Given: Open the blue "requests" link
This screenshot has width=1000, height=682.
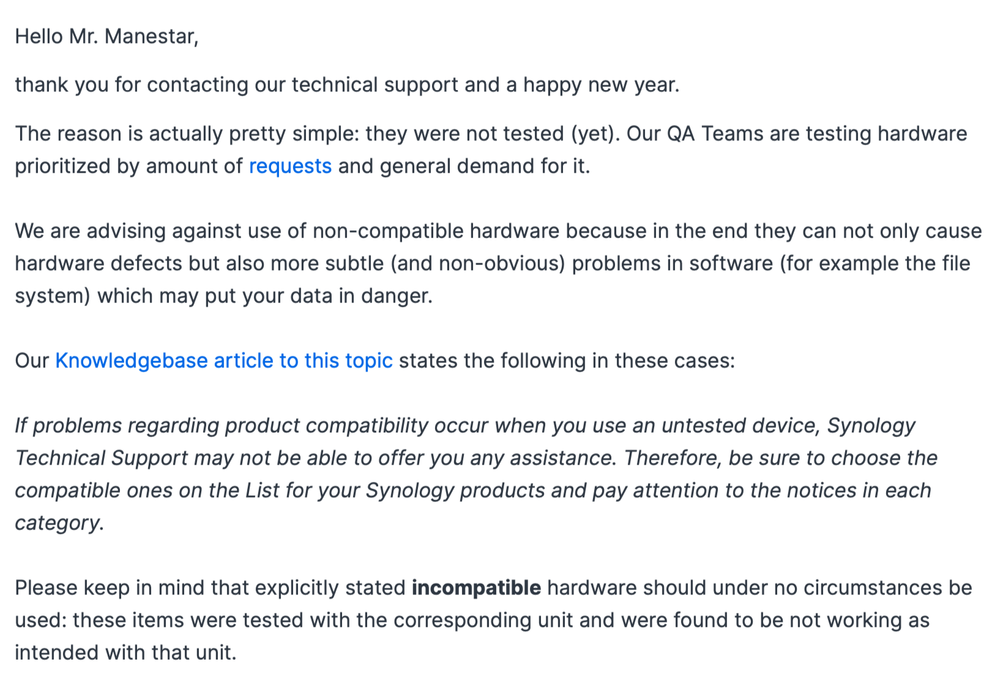Looking at the screenshot, I should (290, 166).
